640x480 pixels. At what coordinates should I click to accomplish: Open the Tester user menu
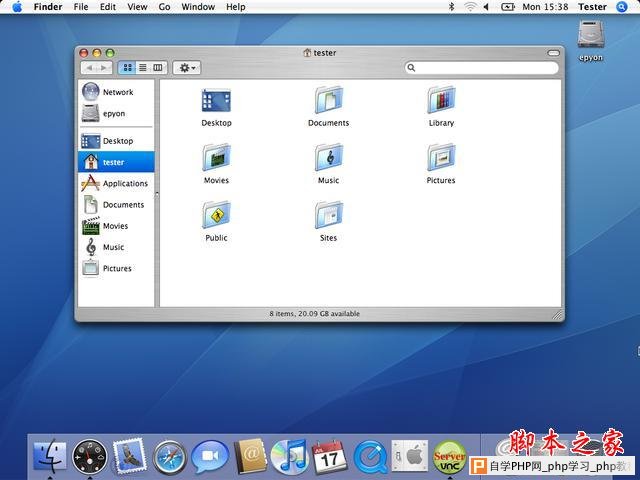point(592,7)
